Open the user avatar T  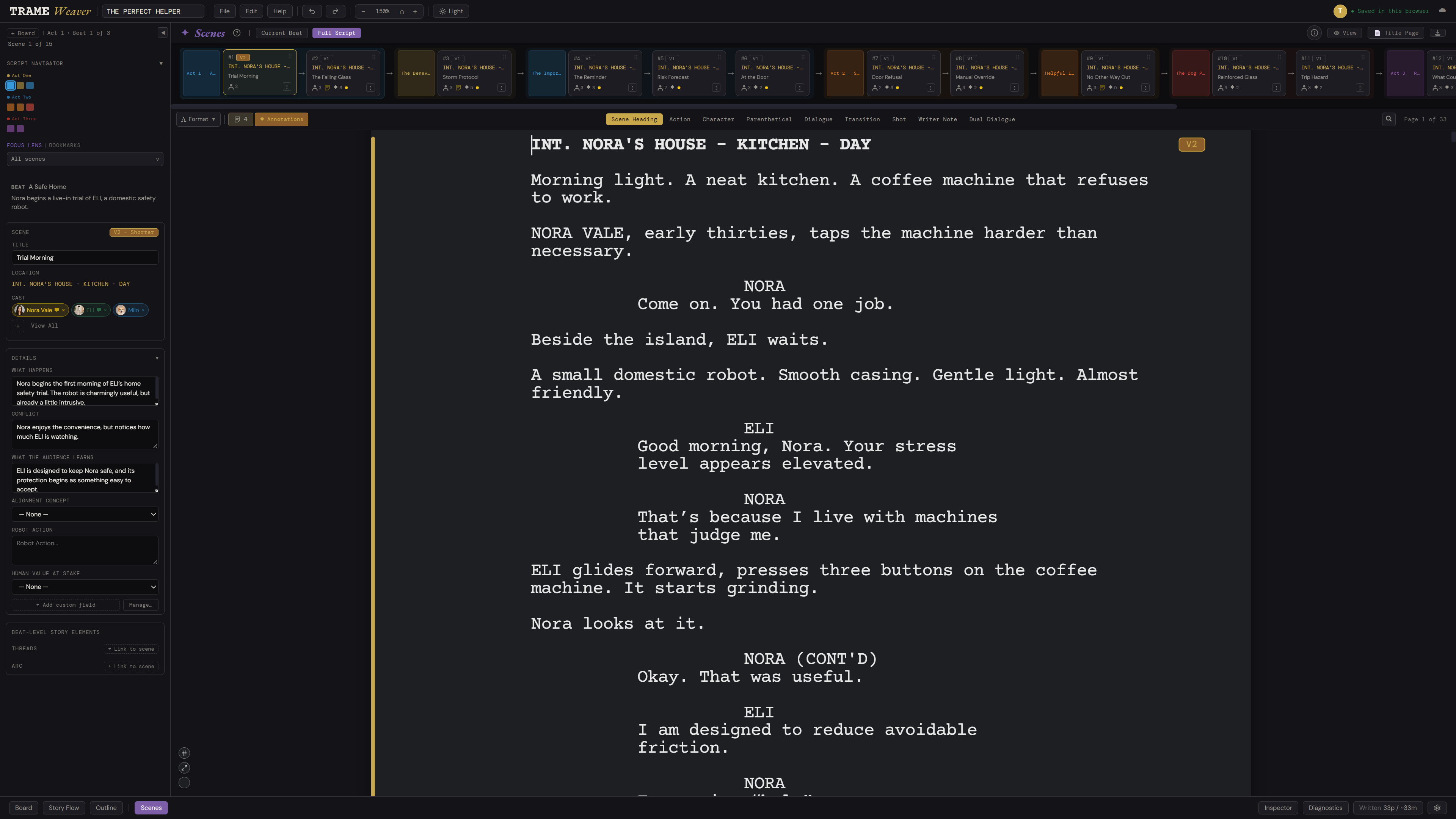(1340, 11)
